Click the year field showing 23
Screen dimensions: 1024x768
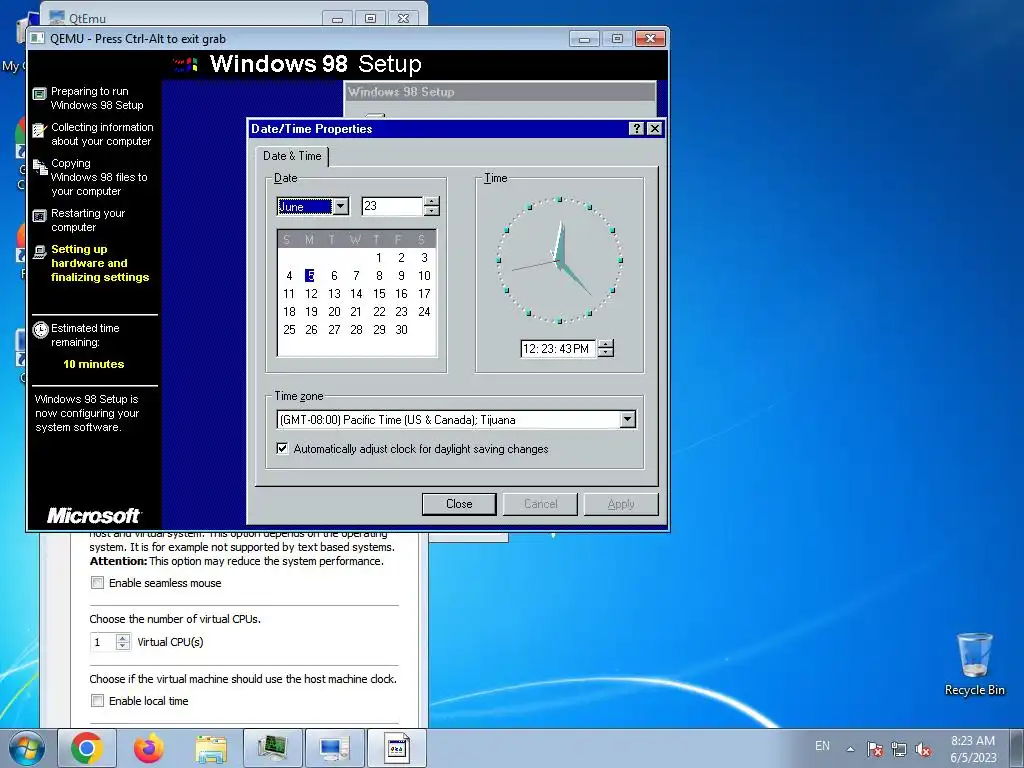pyautogui.click(x=392, y=206)
